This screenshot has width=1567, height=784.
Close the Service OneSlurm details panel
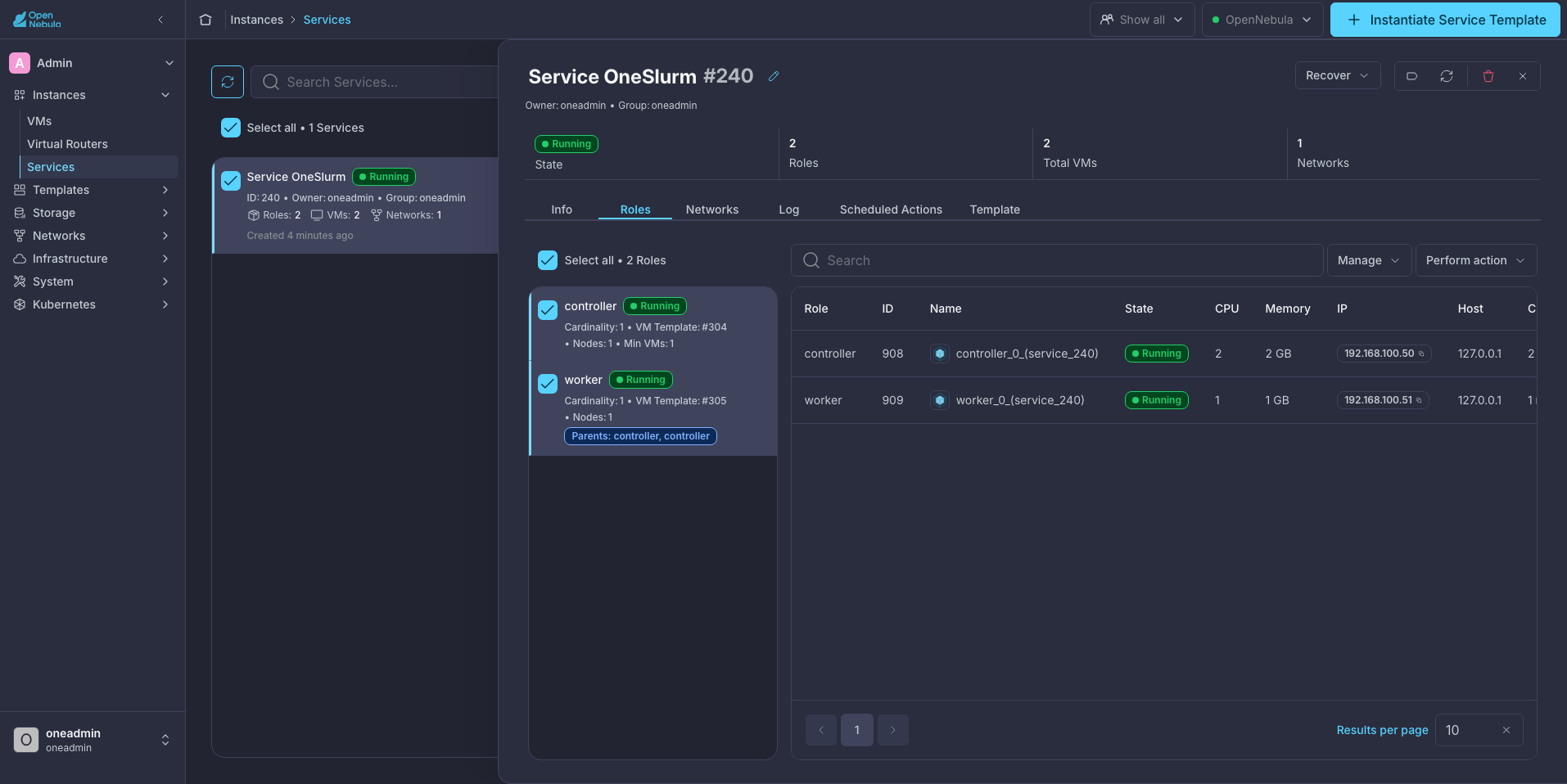(x=1523, y=76)
